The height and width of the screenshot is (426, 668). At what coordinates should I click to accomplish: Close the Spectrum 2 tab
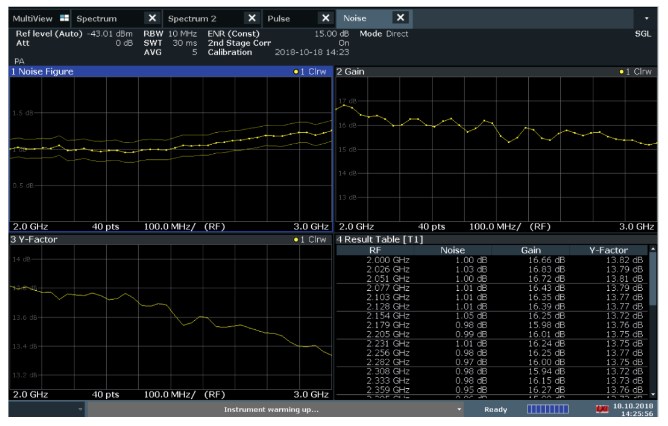(x=251, y=19)
